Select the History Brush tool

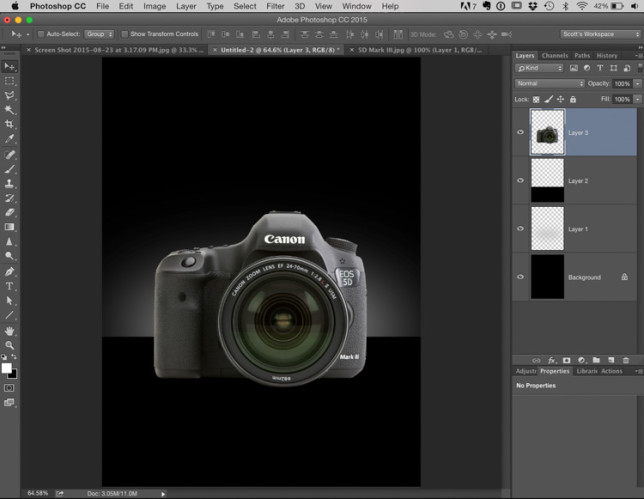tap(9, 198)
